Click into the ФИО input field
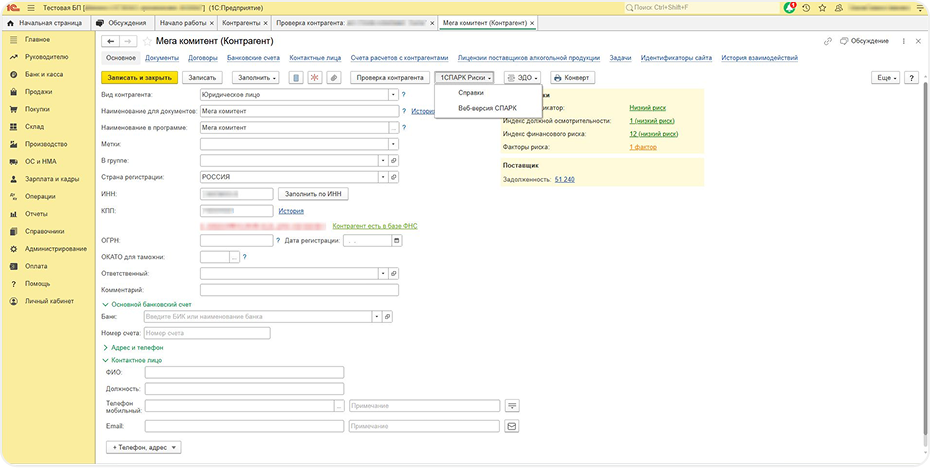This screenshot has height=468, width=930. point(244,373)
